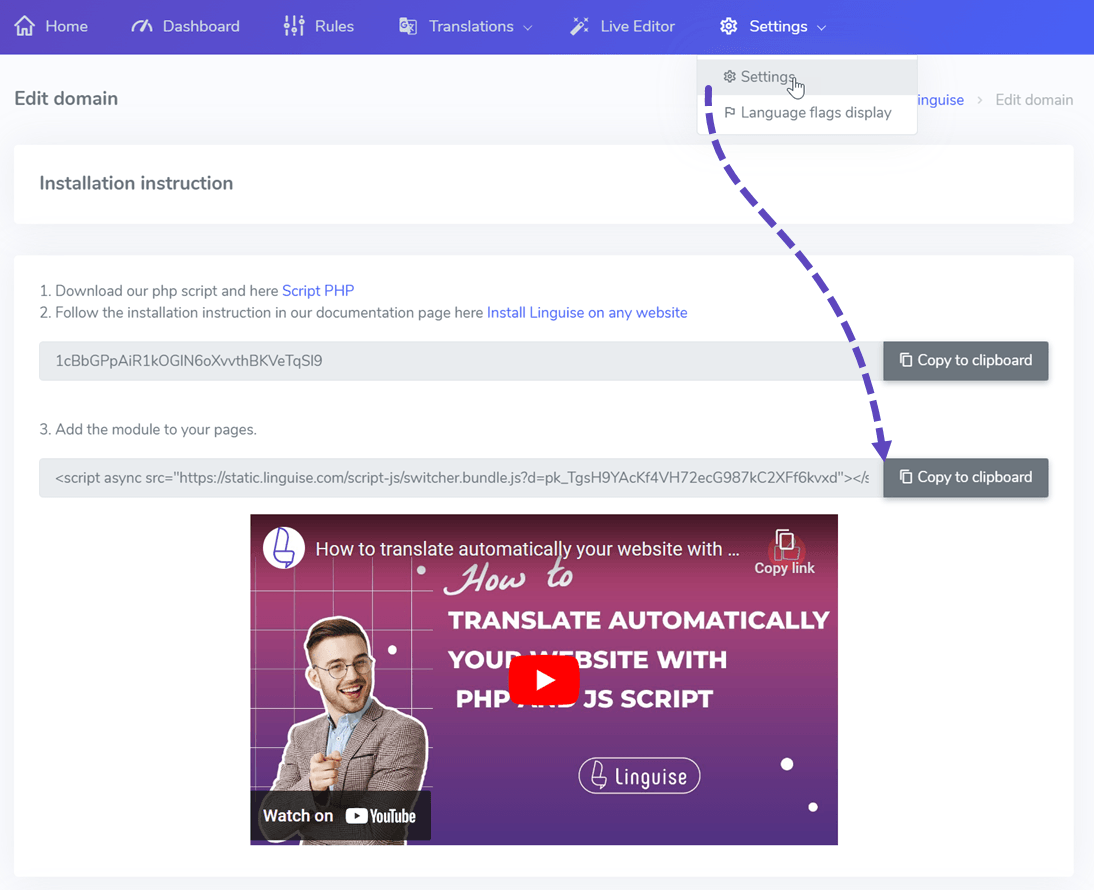Click the Live Editor magic wand icon
The width and height of the screenshot is (1094, 890).
click(579, 27)
